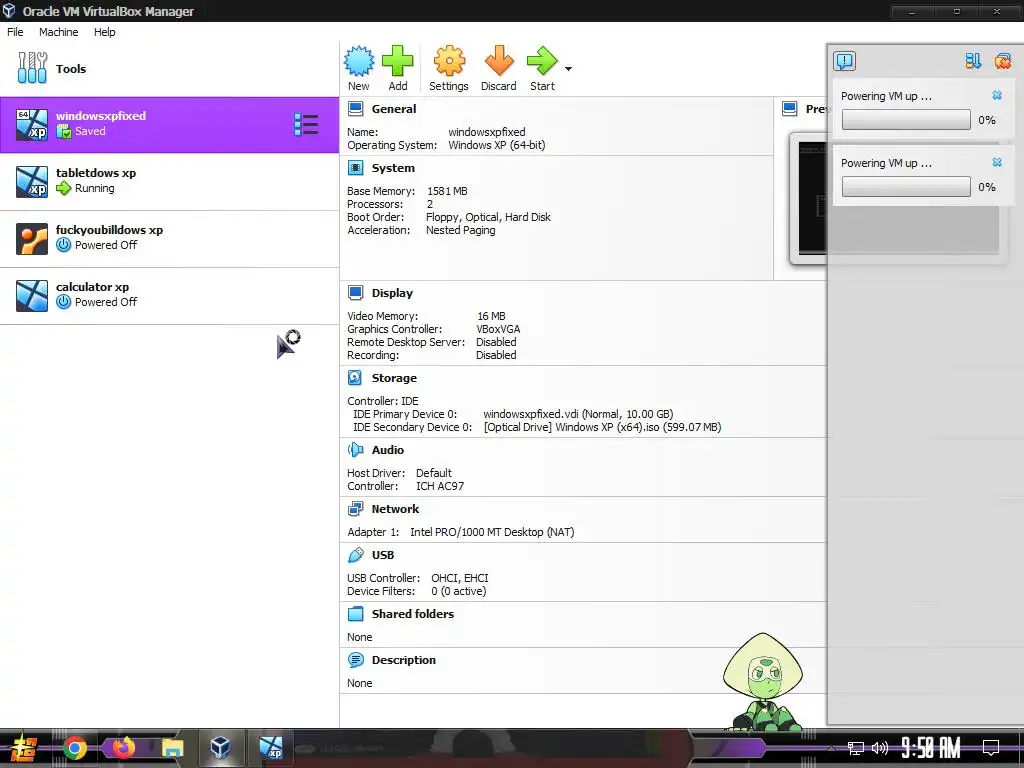The height and width of the screenshot is (768, 1024).
Task: Open the Display settings header link
Action: click(x=392, y=293)
